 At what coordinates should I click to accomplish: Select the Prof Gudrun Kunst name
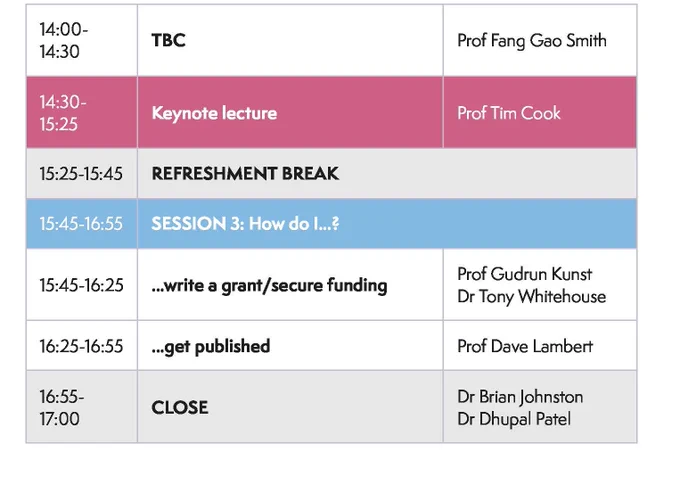click(524, 274)
